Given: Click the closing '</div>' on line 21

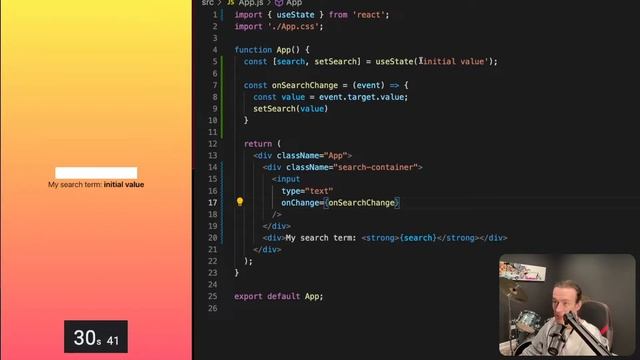Looking at the screenshot, I should pyautogui.click(x=267, y=250).
